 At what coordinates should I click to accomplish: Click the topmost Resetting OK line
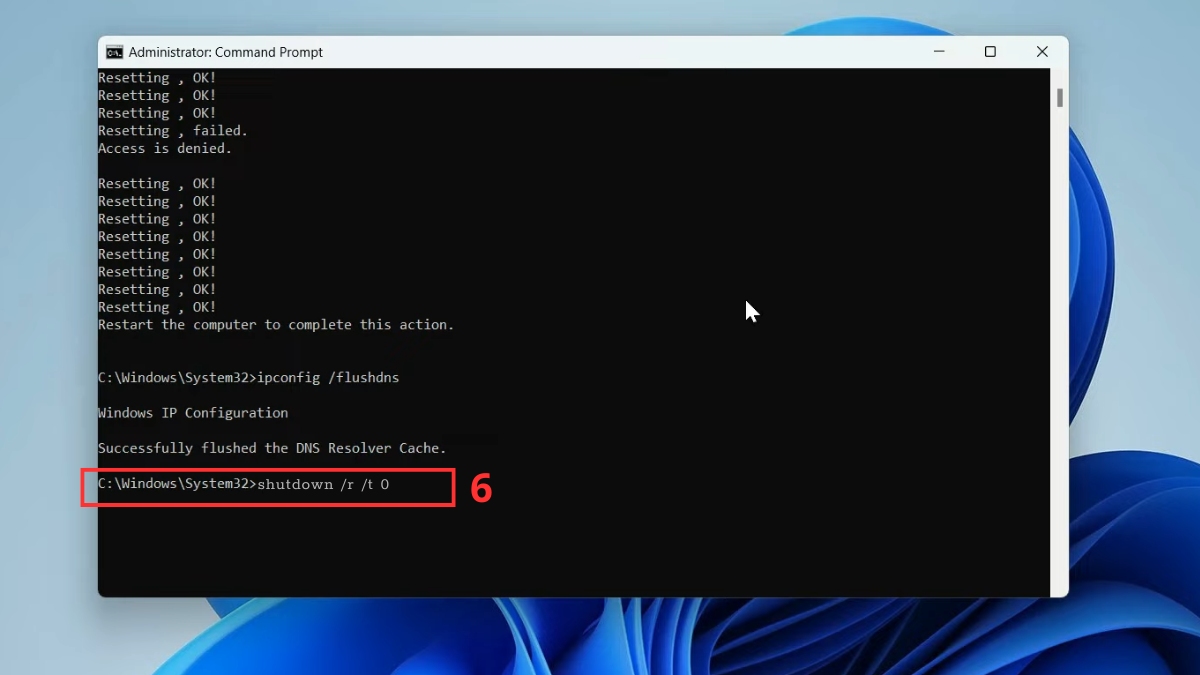point(155,77)
